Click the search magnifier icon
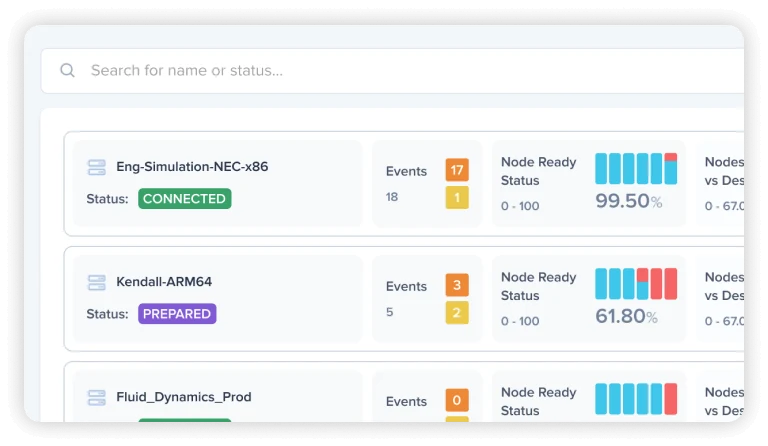The width and height of the screenshot is (768, 446). tap(67, 70)
